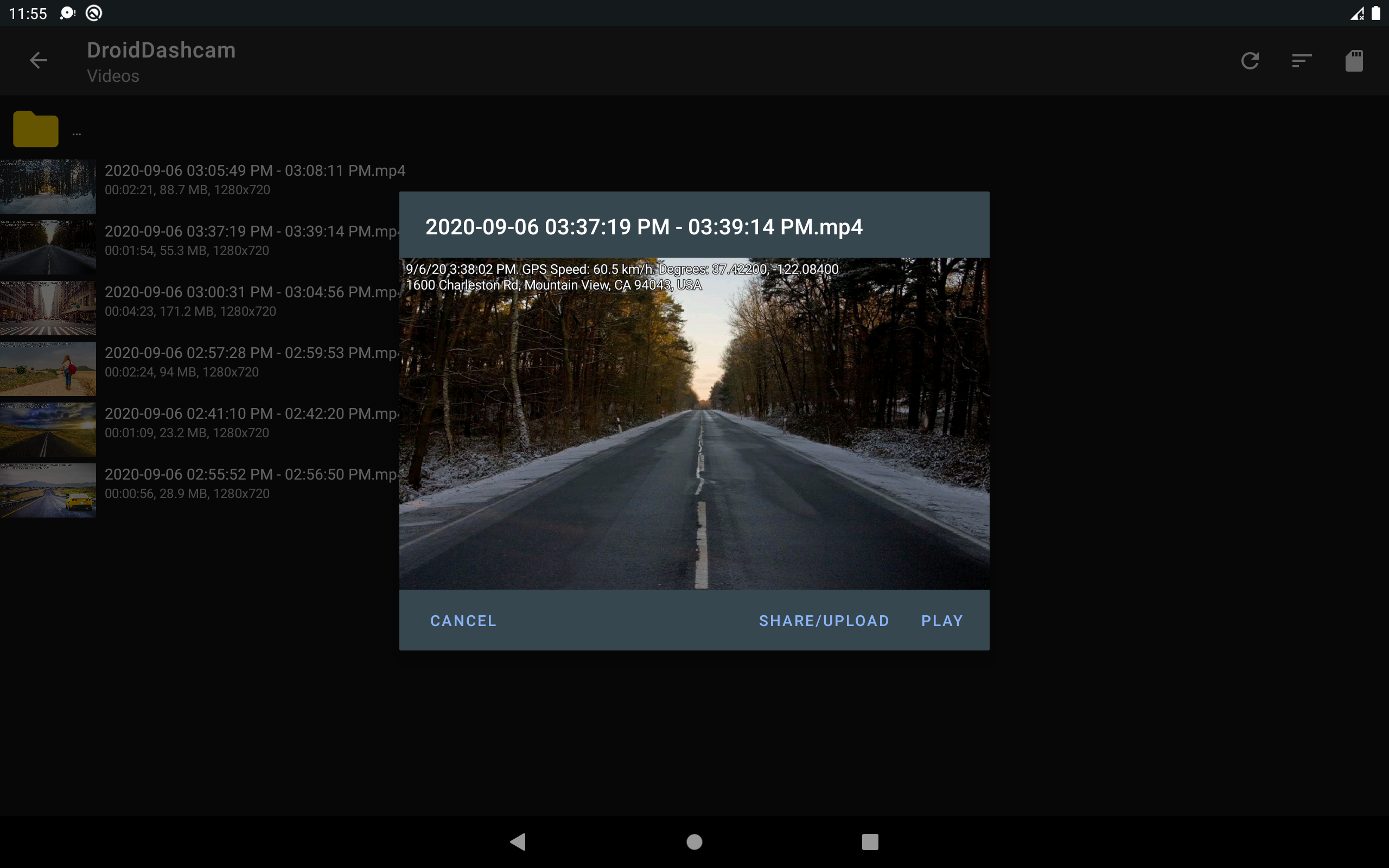The width and height of the screenshot is (1389, 868).
Task: Choose SHARE/UPLOAD in the dialog
Action: pos(824,621)
